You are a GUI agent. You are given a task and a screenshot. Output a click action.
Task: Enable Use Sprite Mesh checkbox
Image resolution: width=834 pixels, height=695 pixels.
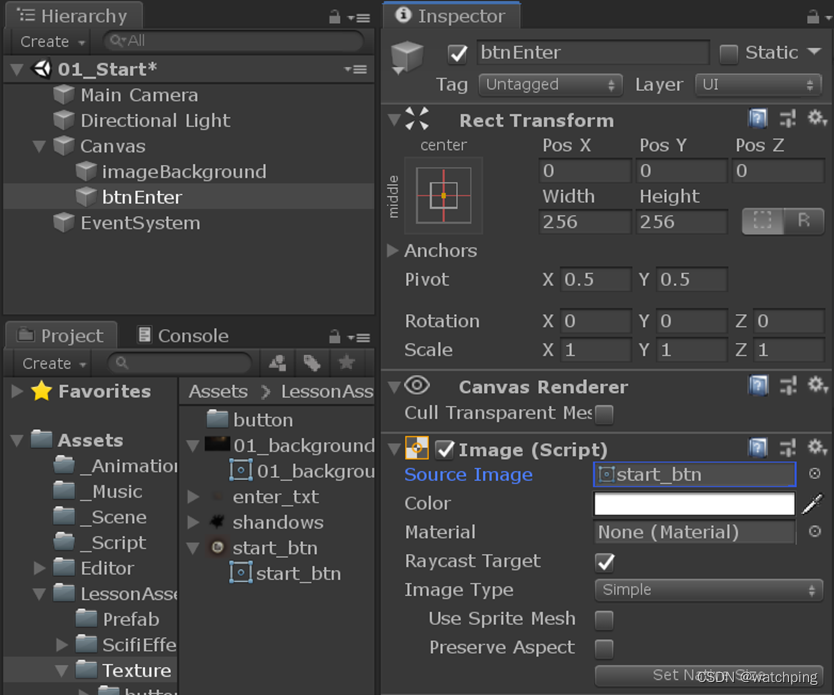[x=604, y=619]
